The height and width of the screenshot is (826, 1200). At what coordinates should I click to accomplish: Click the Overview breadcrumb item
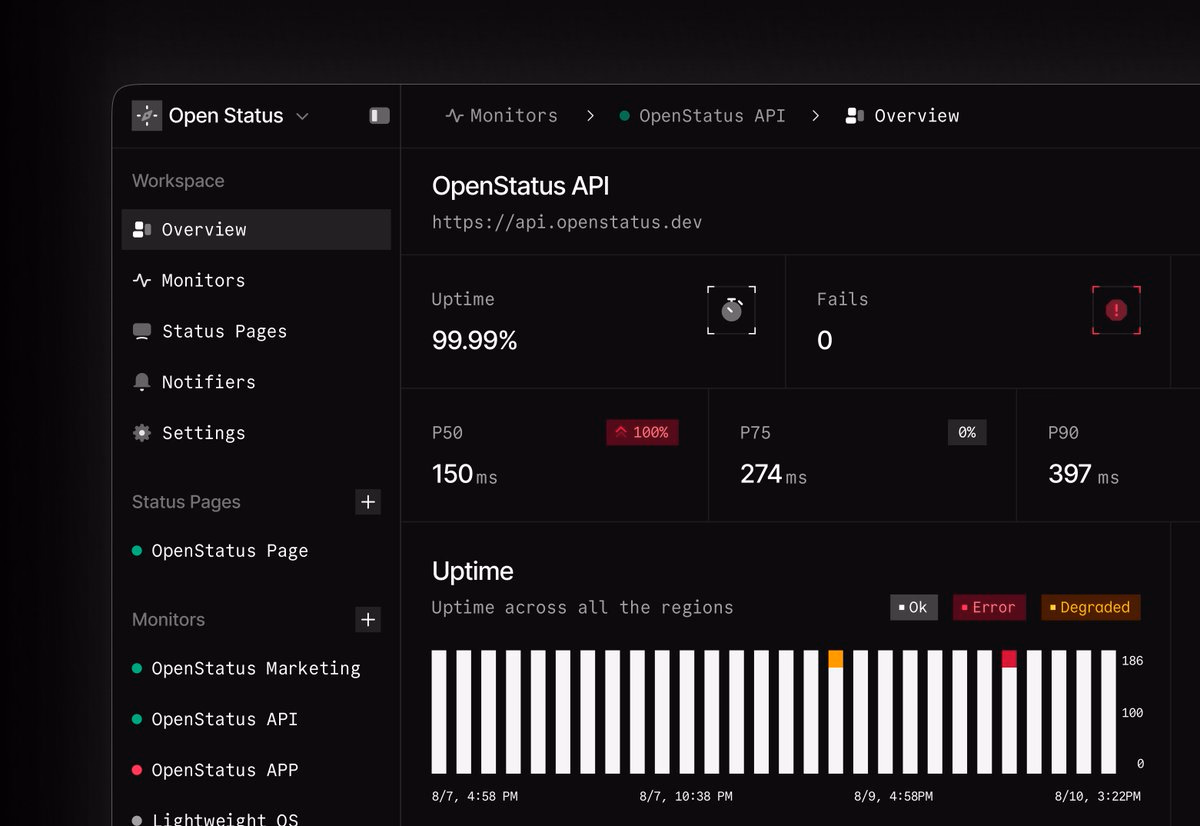point(917,116)
